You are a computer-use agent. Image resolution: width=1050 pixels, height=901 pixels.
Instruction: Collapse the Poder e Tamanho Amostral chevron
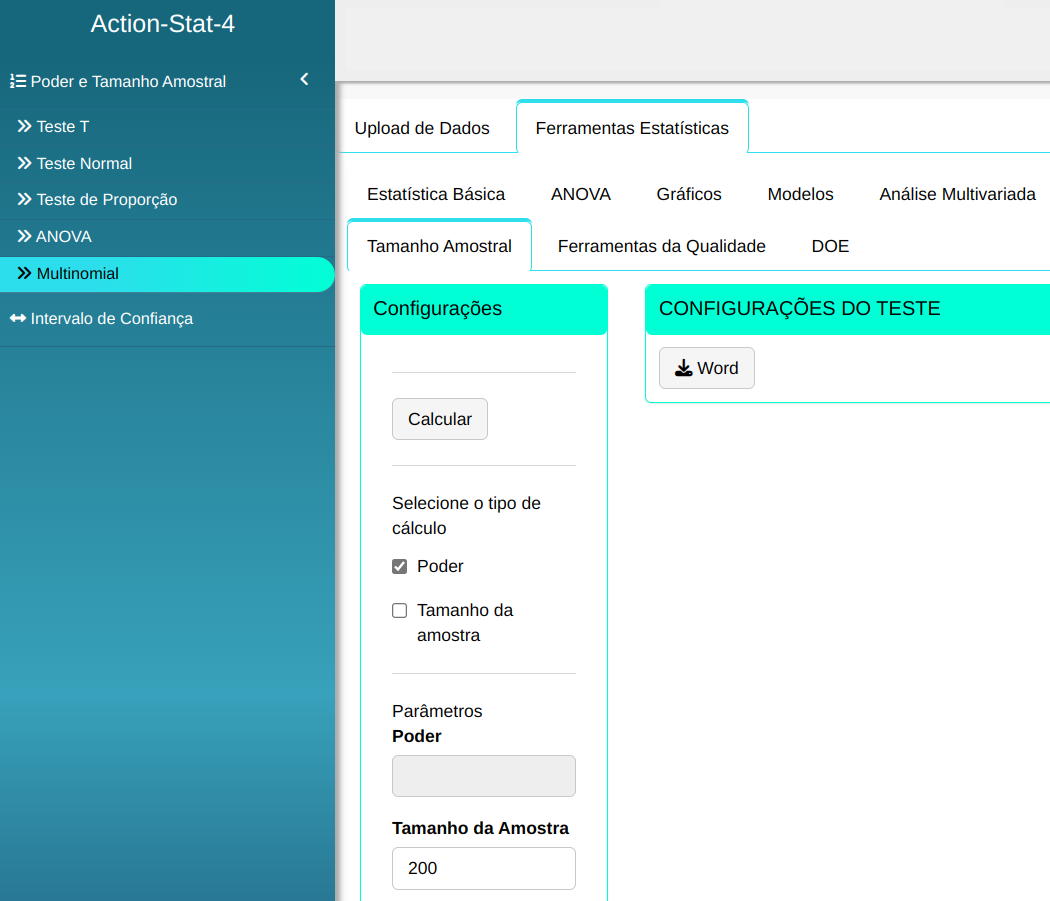pos(305,80)
